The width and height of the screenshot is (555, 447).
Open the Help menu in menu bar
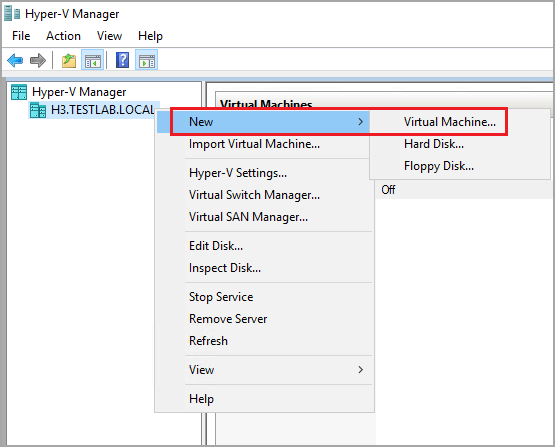(x=150, y=36)
